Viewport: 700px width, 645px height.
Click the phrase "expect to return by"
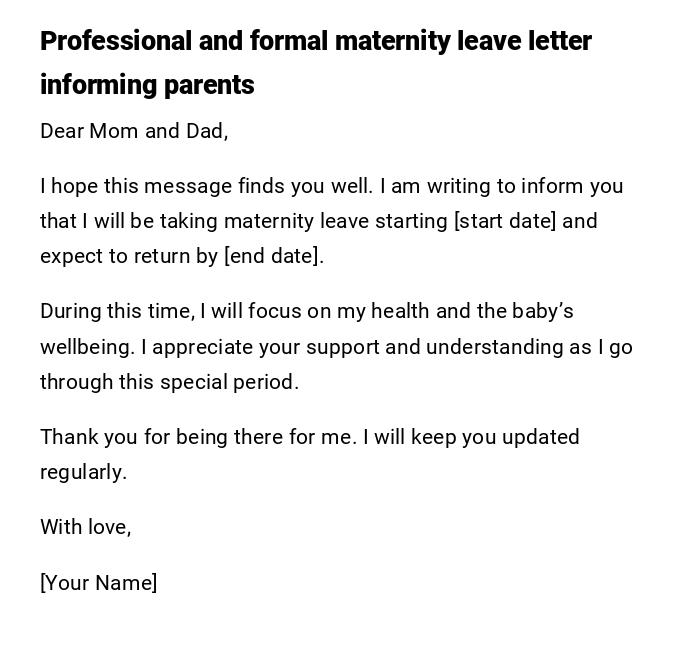(129, 256)
